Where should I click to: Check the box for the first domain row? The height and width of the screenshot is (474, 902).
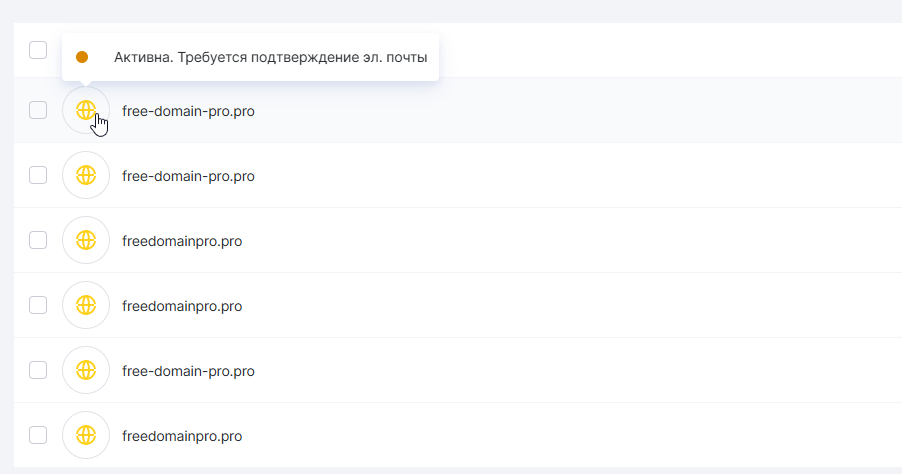[x=38, y=110]
